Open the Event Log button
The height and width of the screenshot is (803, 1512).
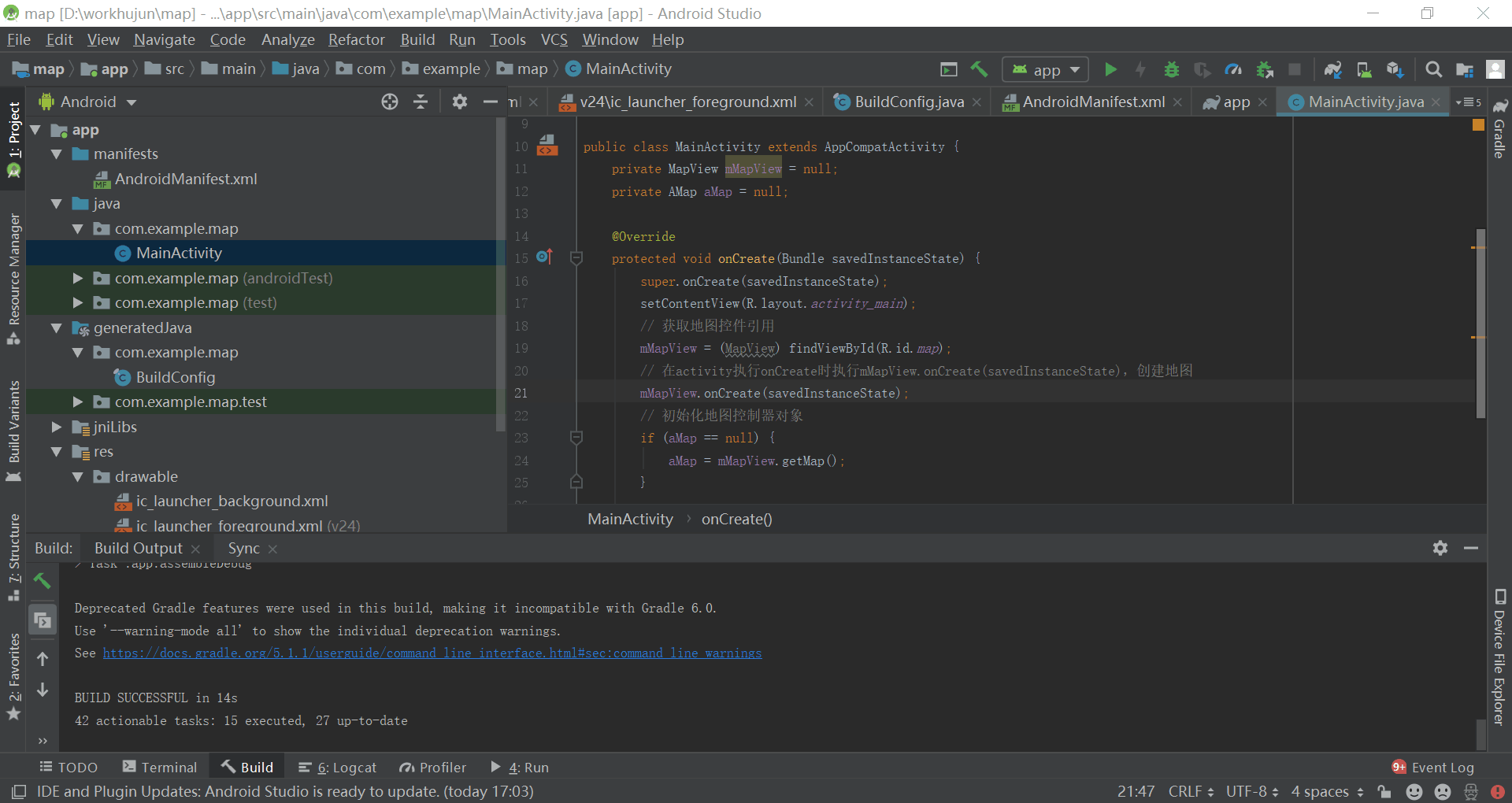click(1433, 768)
